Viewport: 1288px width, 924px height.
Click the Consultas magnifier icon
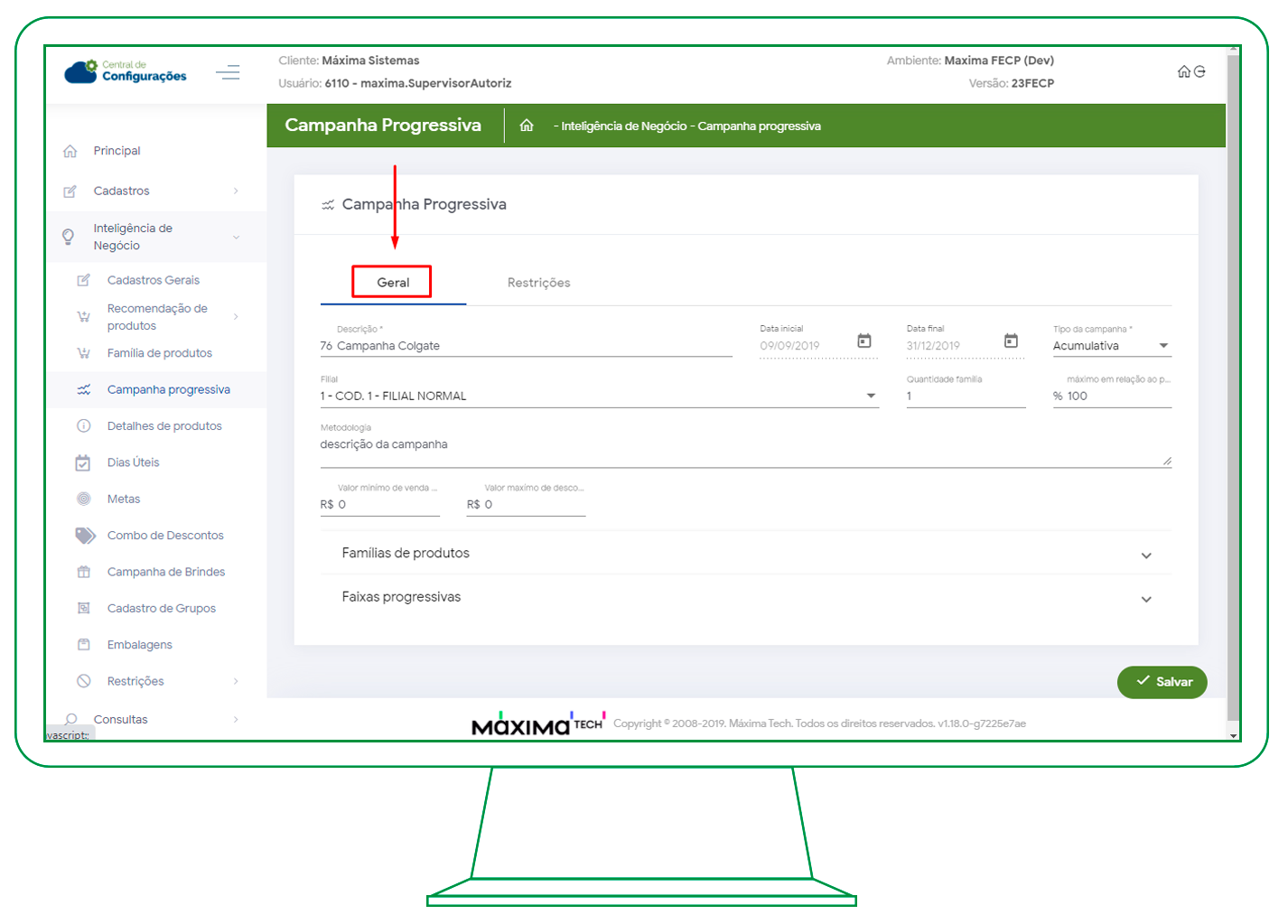pyautogui.click(x=70, y=720)
